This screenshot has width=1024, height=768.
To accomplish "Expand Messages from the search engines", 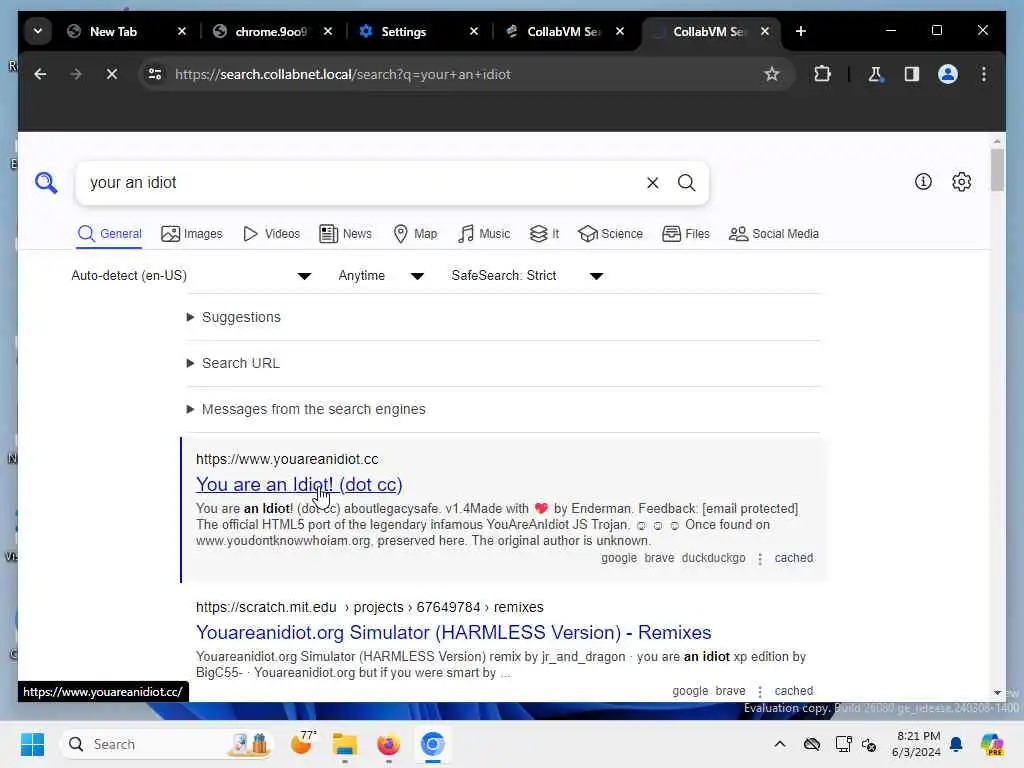I will pos(306,409).
